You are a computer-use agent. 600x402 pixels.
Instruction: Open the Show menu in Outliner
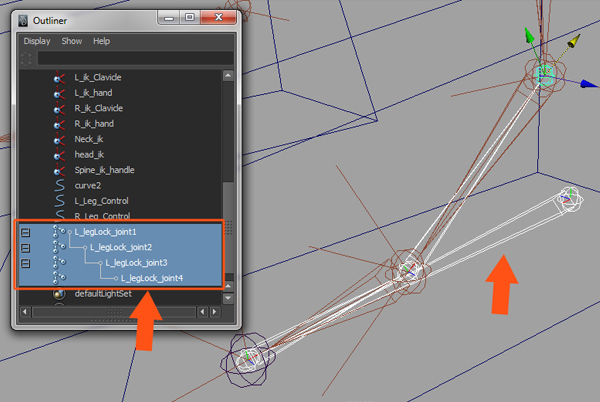pyautogui.click(x=72, y=41)
